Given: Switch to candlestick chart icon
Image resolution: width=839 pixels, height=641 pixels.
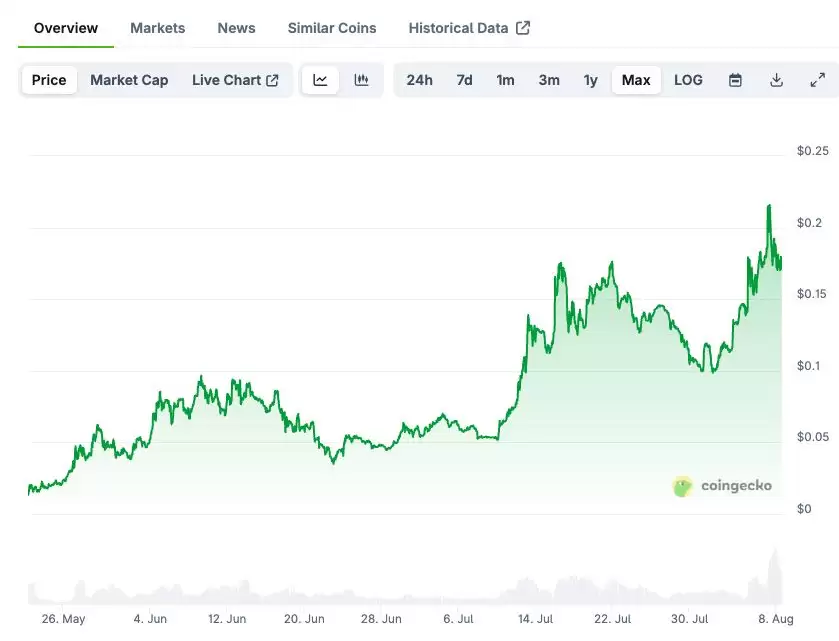Looking at the screenshot, I should [x=361, y=80].
